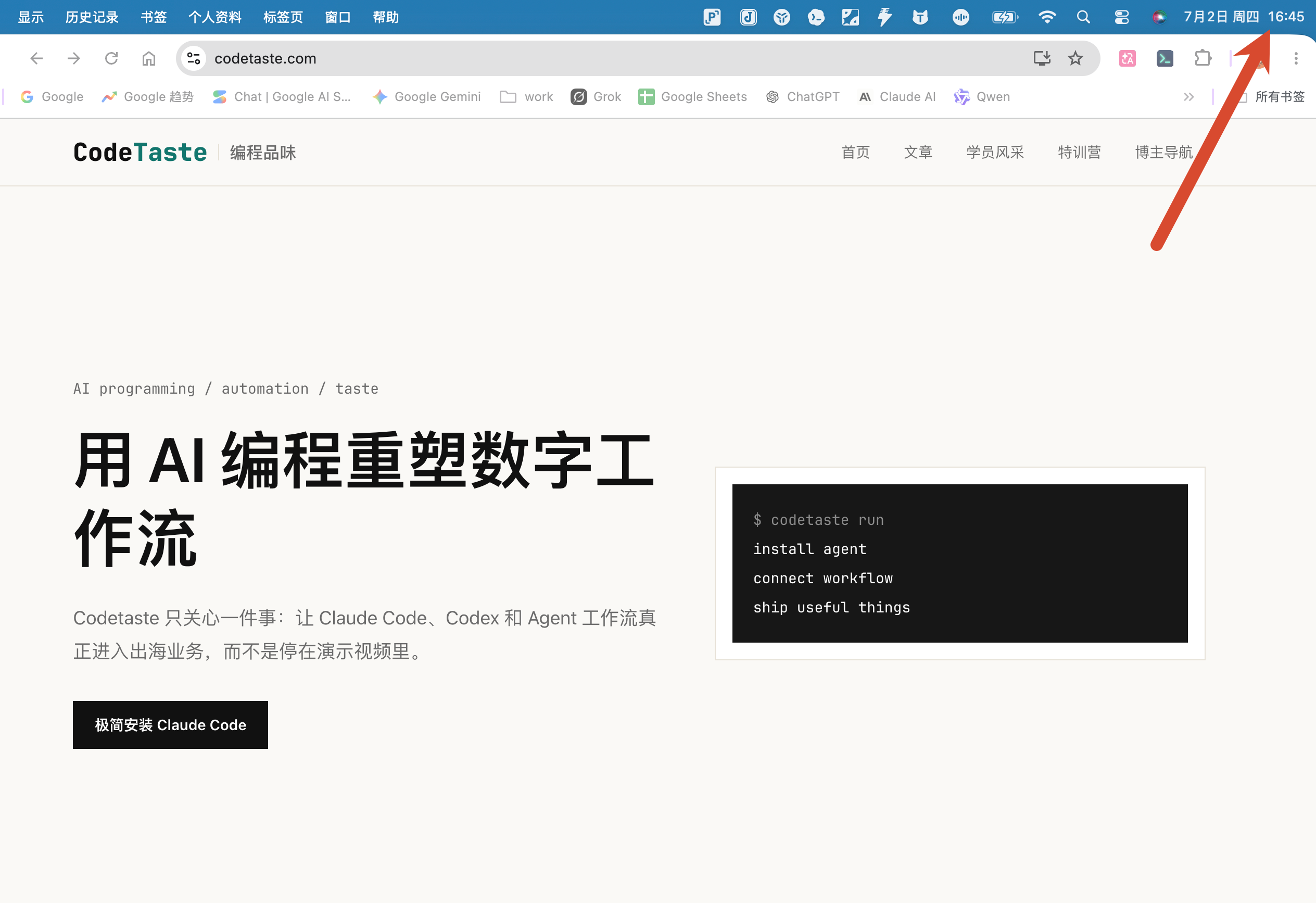This screenshot has width=1316, height=903.
Task: Open the 学员风采 navigation link
Action: pos(995,153)
